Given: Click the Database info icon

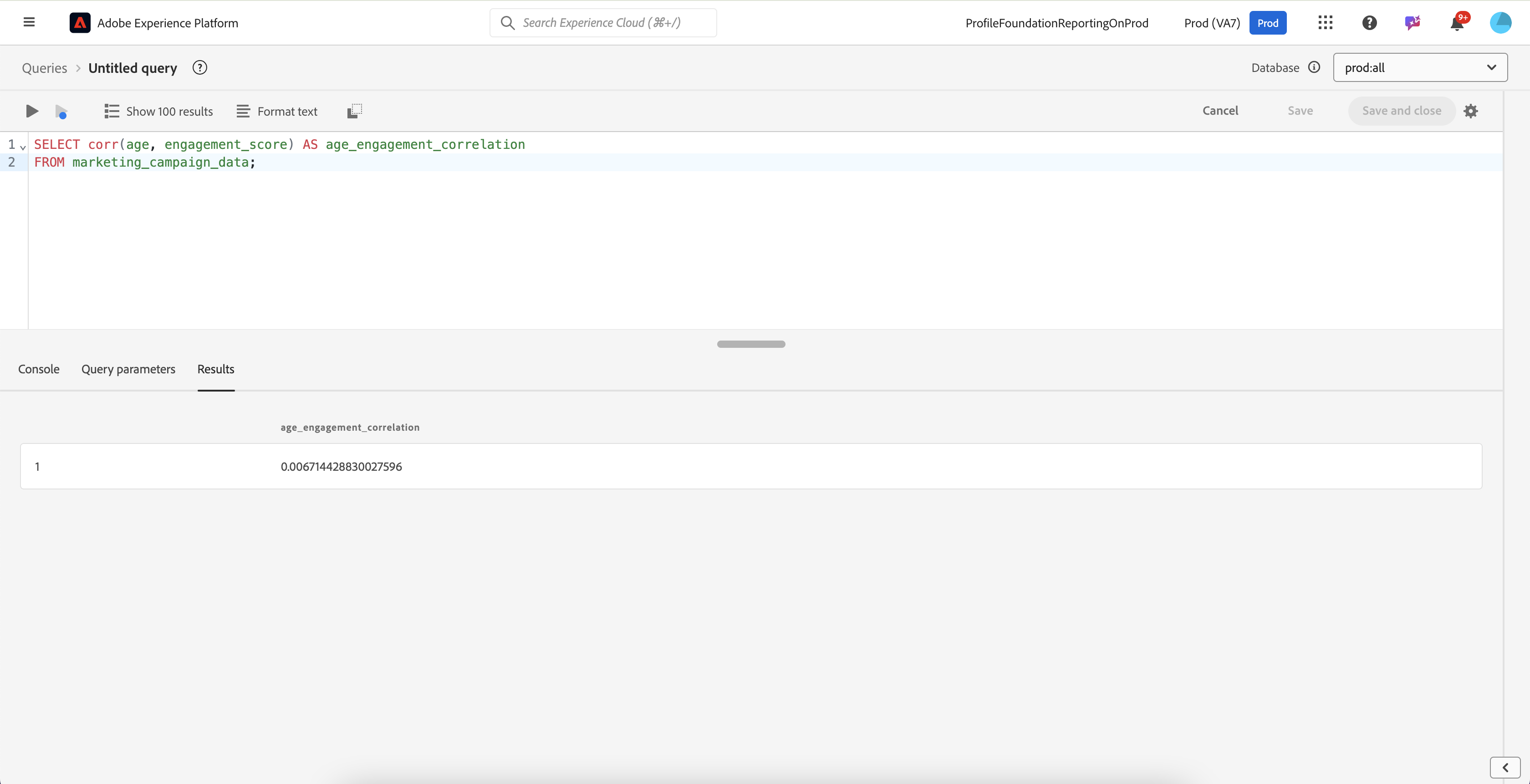Looking at the screenshot, I should pos(1315,67).
